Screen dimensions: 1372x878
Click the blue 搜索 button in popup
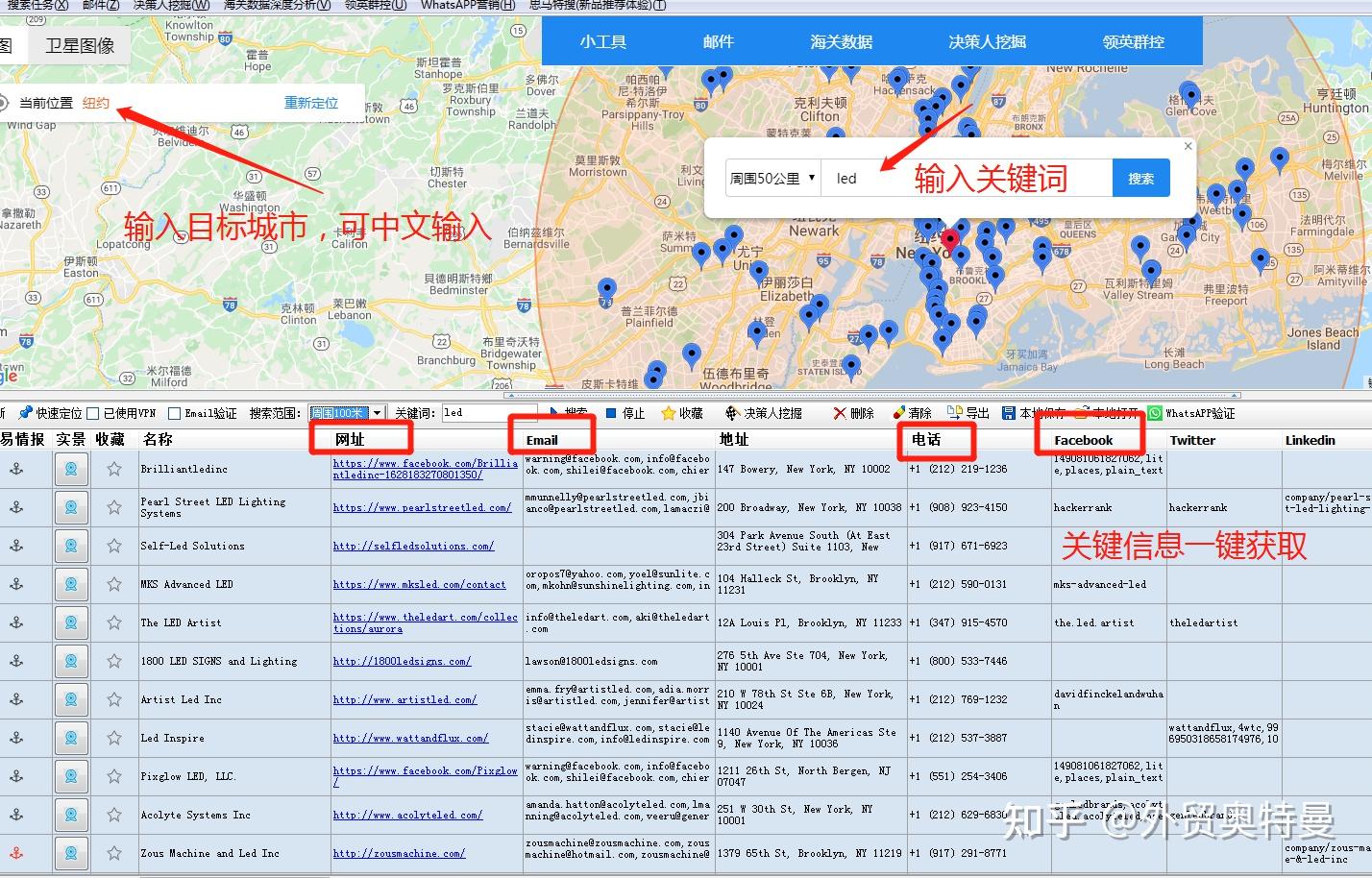point(1141,178)
